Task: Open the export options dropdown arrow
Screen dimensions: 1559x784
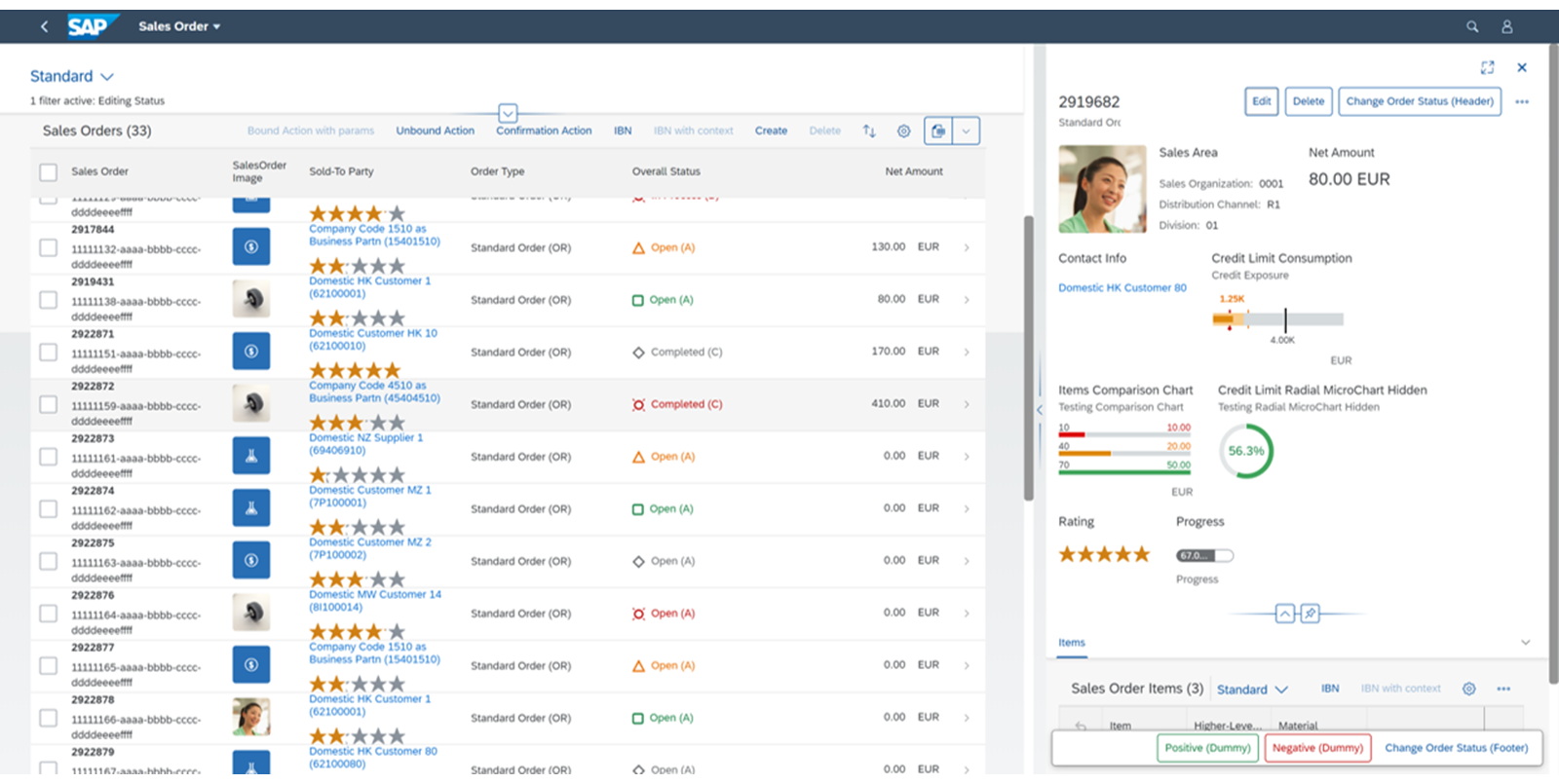Action: pos(966,131)
